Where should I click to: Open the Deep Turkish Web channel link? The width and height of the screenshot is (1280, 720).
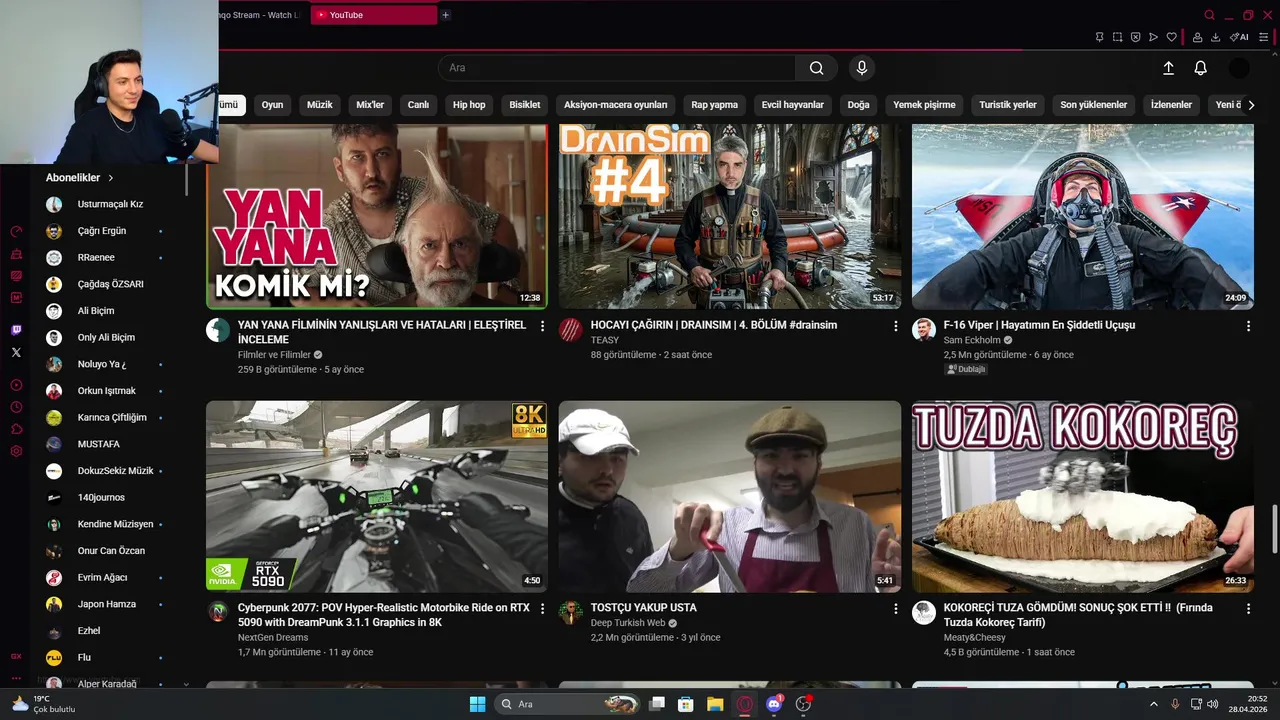[628, 622]
